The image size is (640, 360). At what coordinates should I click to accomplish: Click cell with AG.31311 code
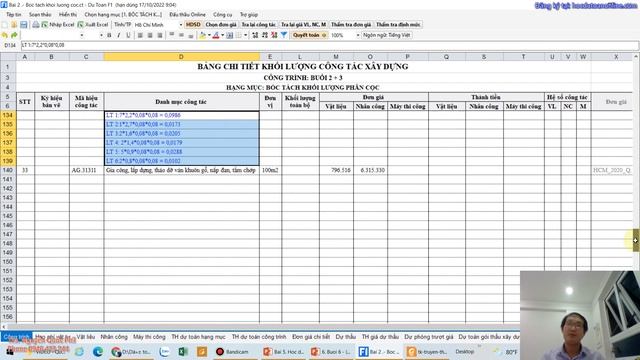click(86, 170)
